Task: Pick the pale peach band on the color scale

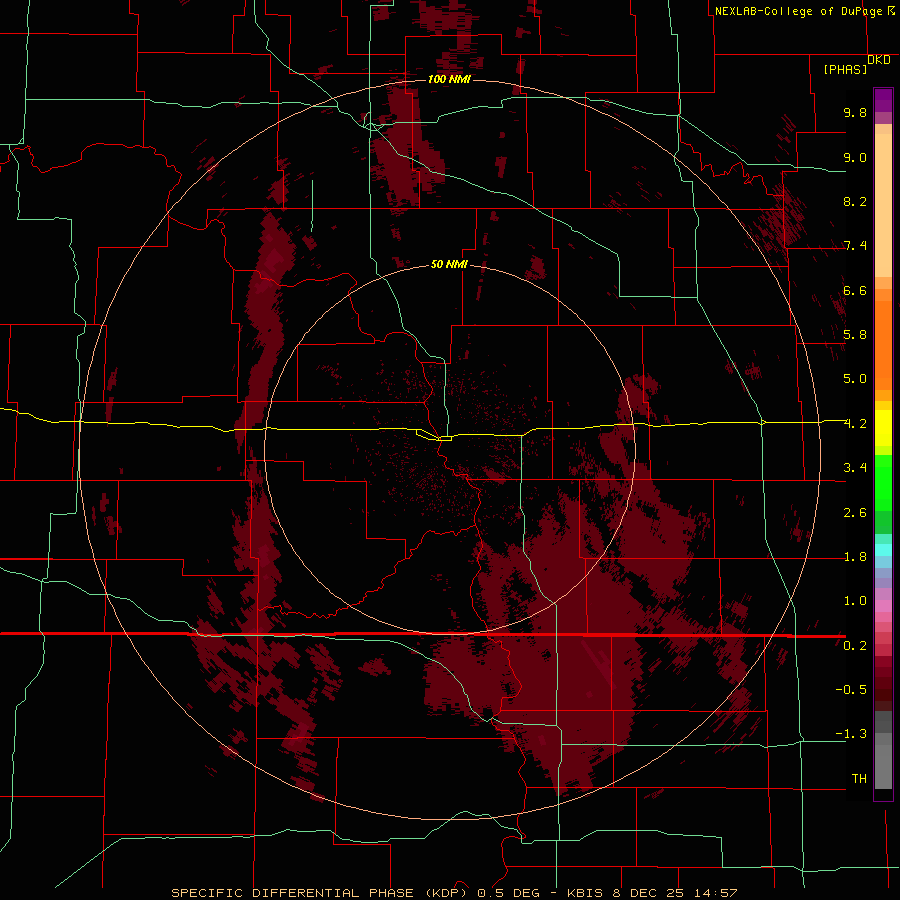Action: pyautogui.click(x=883, y=205)
